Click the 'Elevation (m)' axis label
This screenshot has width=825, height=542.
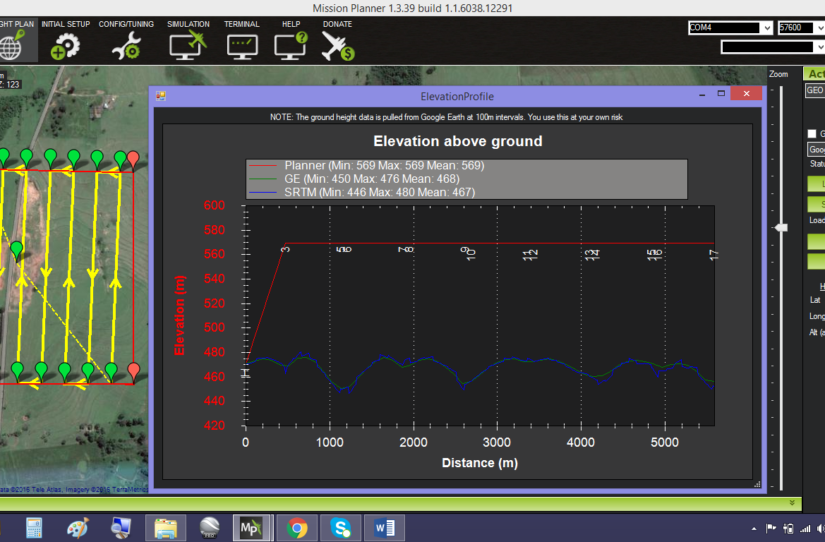(179, 315)
